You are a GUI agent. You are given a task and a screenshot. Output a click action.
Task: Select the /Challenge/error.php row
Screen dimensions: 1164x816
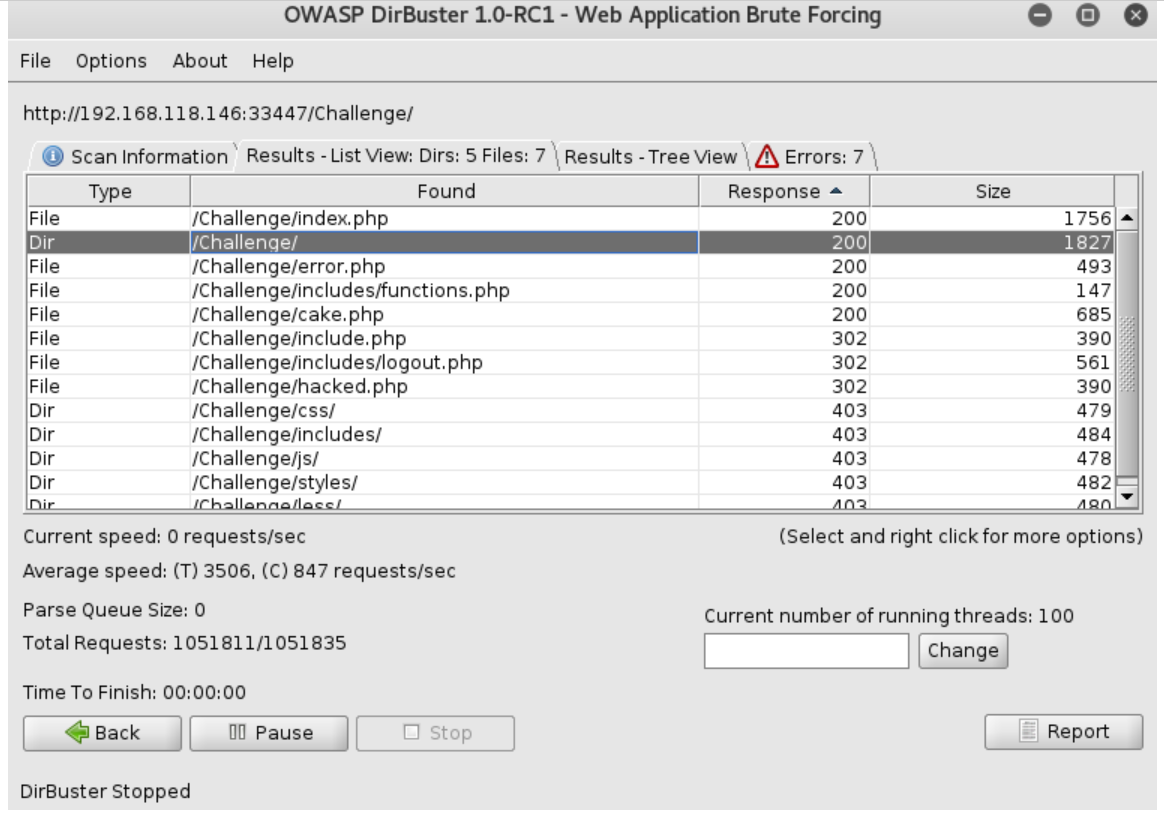(570, 266)
